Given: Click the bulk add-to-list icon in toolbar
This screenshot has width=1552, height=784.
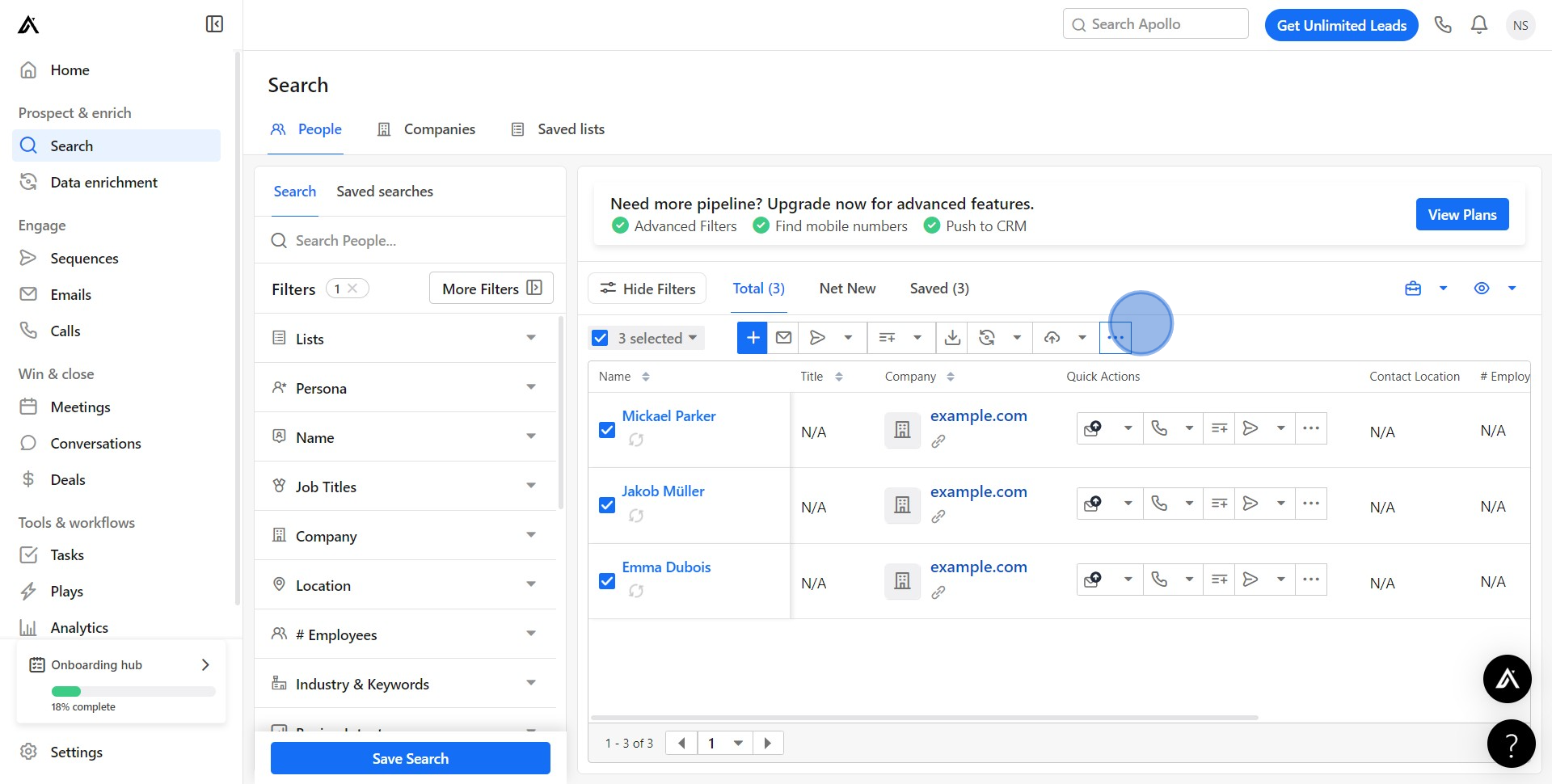Looking at the screenshot, I should [x=887, y=338].
